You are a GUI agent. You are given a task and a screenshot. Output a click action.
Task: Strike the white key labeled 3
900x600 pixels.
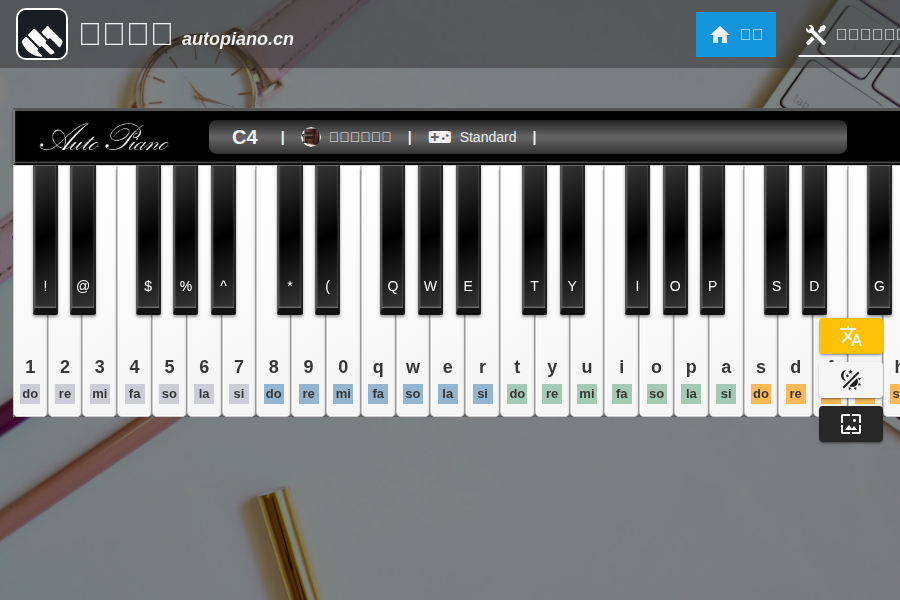point(100,367)
